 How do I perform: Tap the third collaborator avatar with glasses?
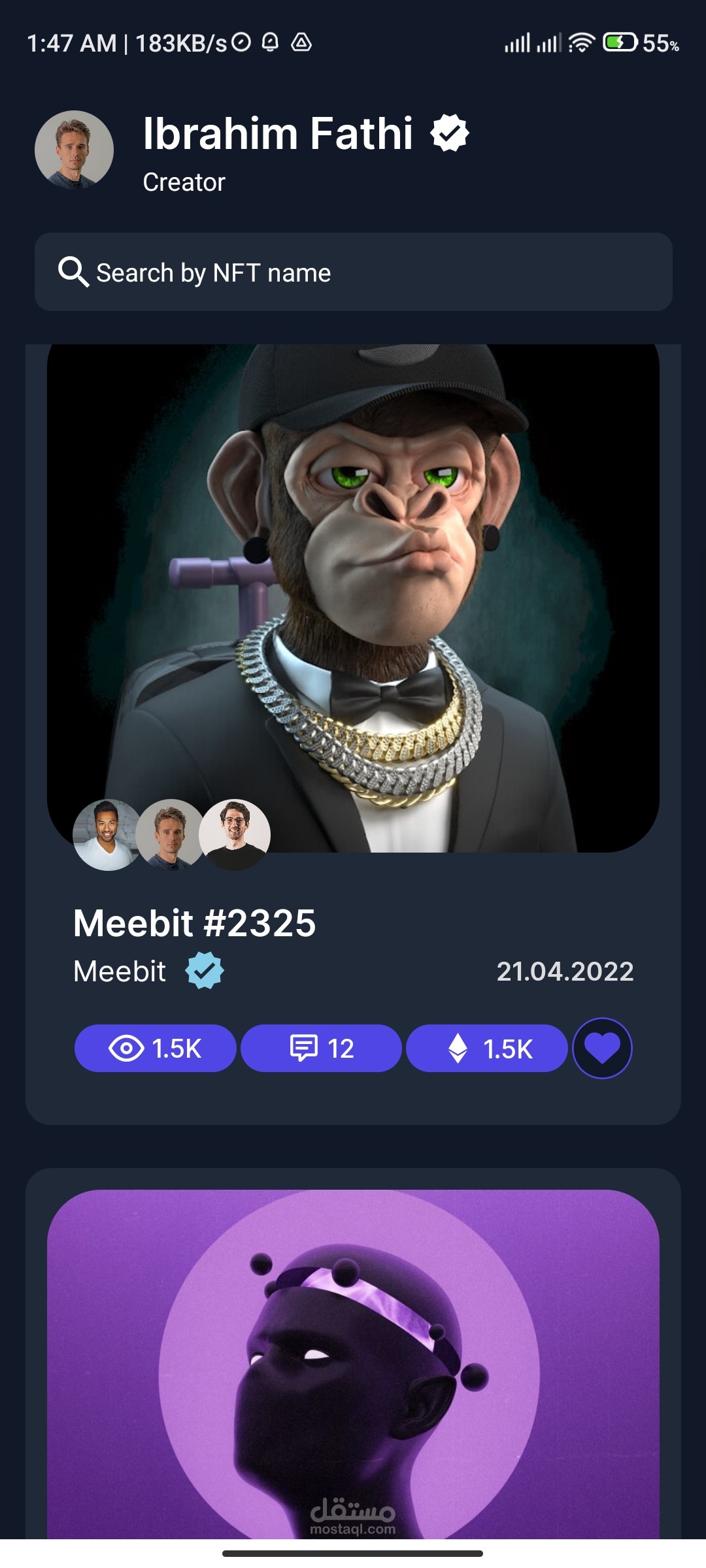[x=235, y=835]
